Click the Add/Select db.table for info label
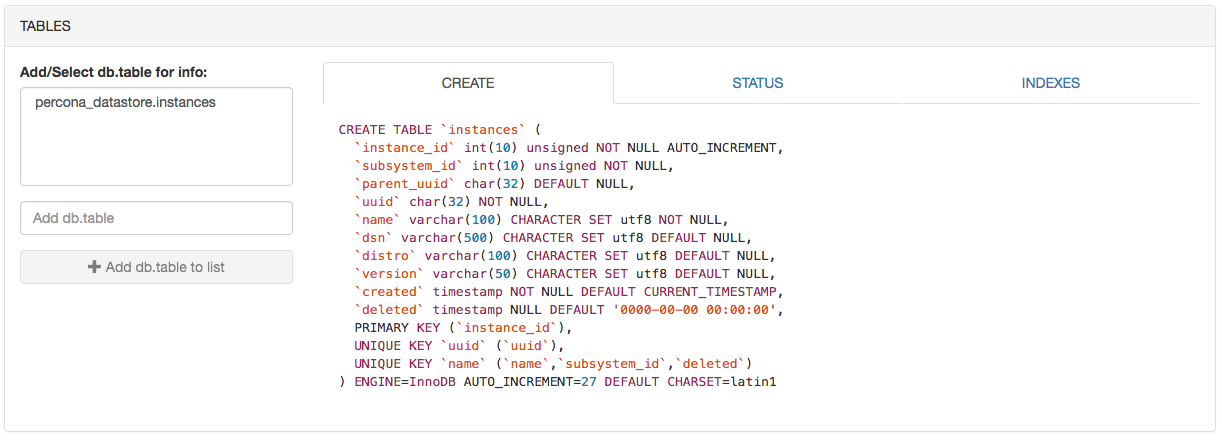 click(113, 72)
